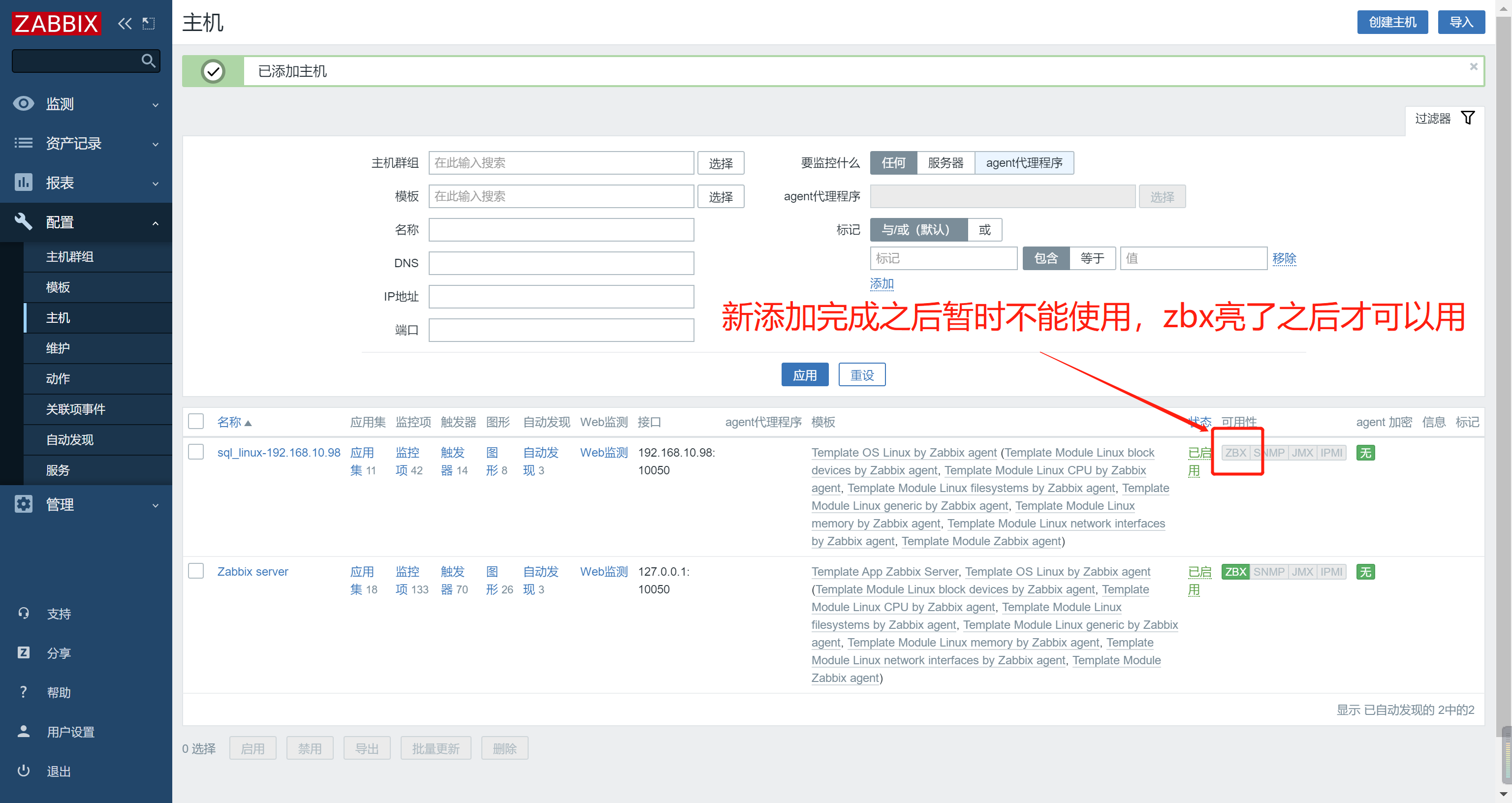Click the IP地址 filter input field
Image resolution: width=1512 pixels, height=803 pixels.
[x=561, y=296]
